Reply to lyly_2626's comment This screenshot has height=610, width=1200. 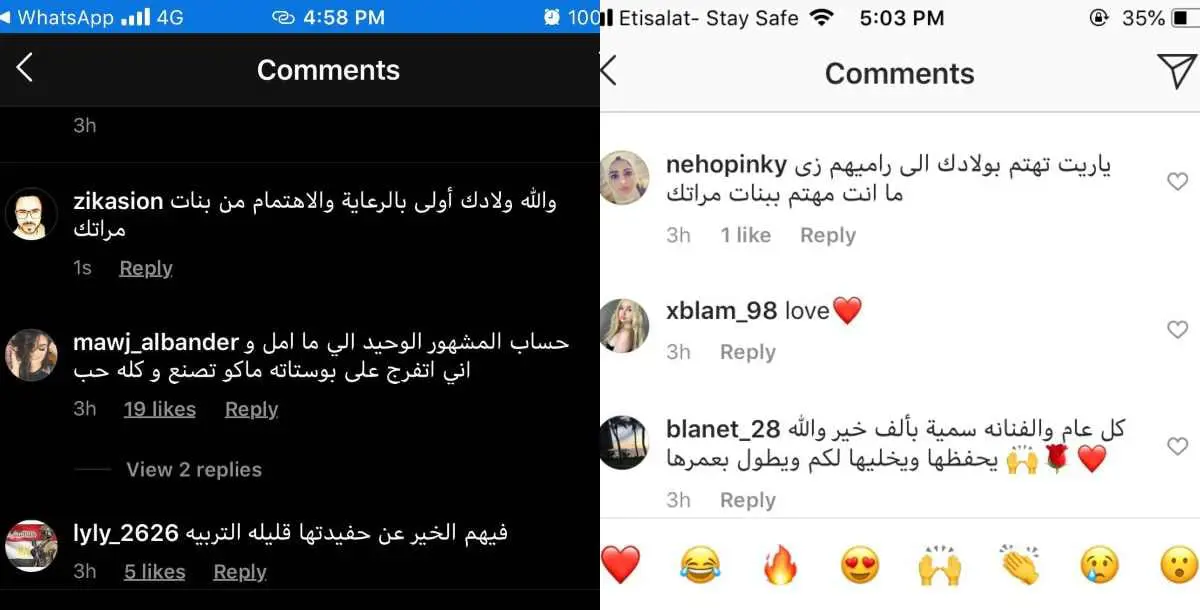click(x=240, y=572)
